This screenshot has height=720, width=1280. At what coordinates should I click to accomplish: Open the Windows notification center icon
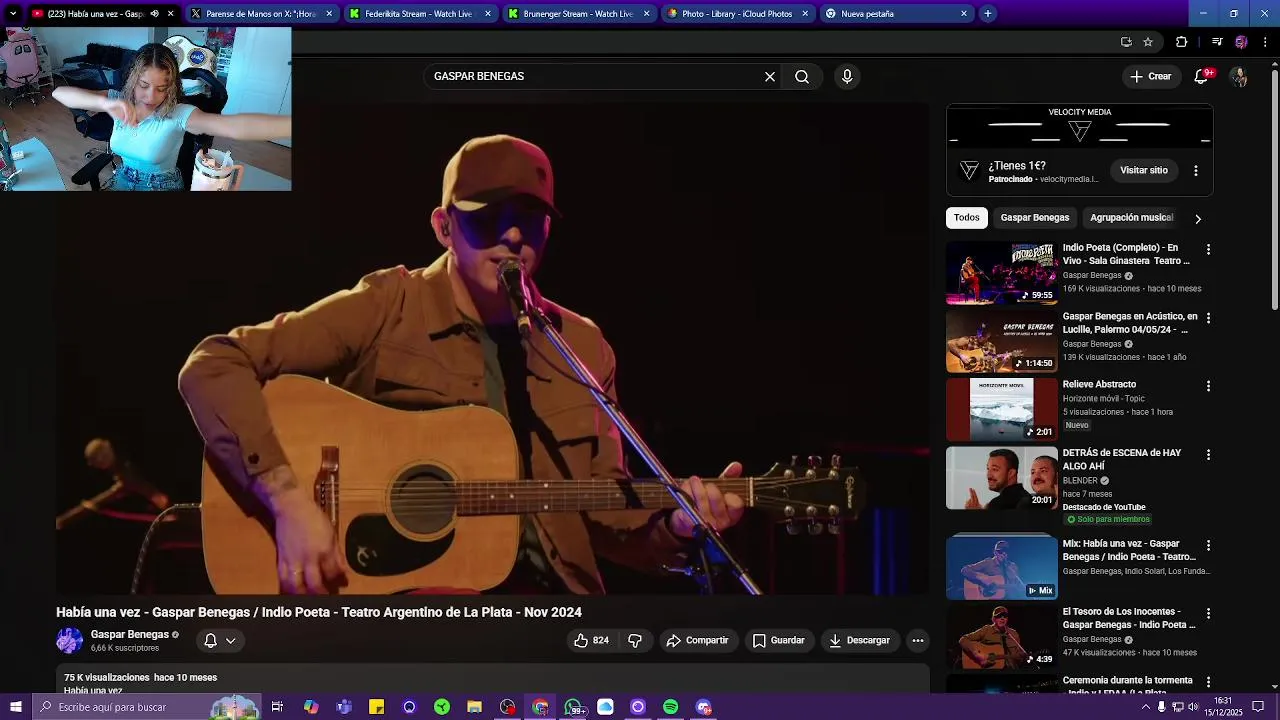pyautogui.click(x=1259, y=707)
